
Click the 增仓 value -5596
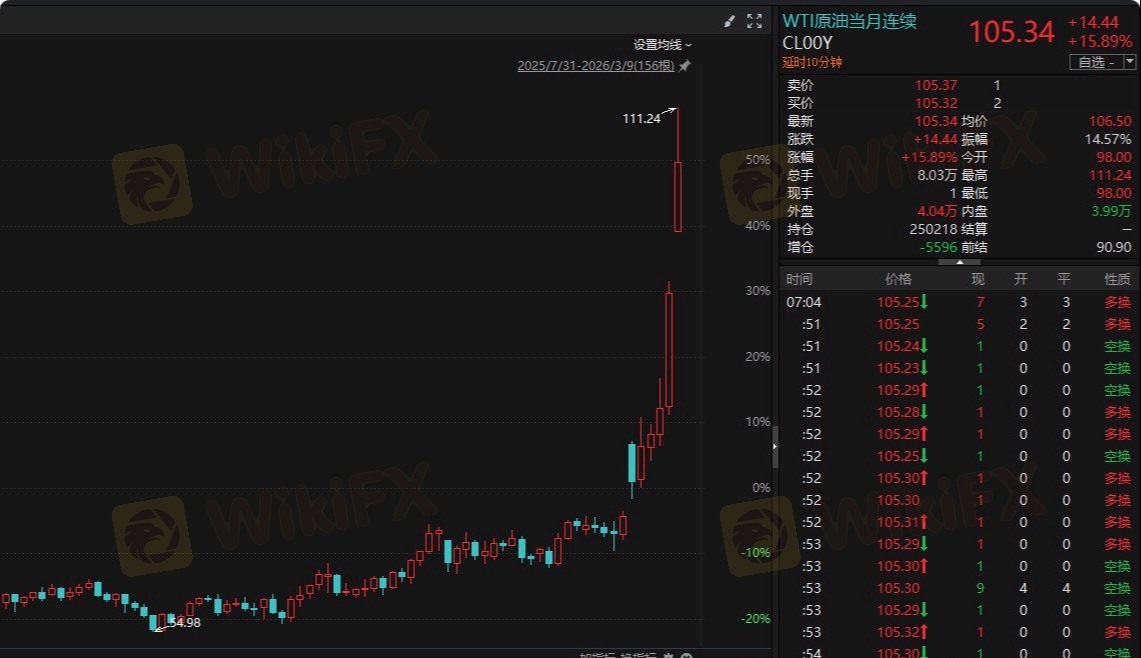(938, 247)
